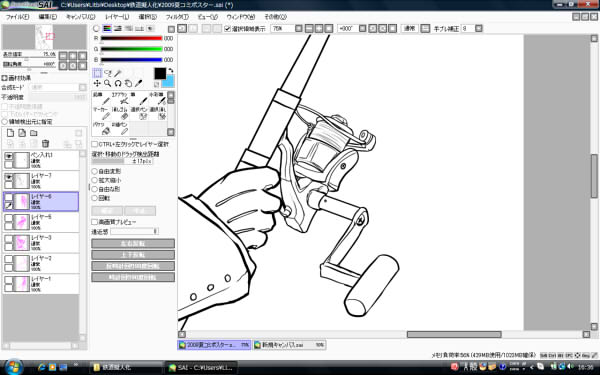
Task: Toggle visibility eye of レイヤー7
Action: (x=9, y=177)
